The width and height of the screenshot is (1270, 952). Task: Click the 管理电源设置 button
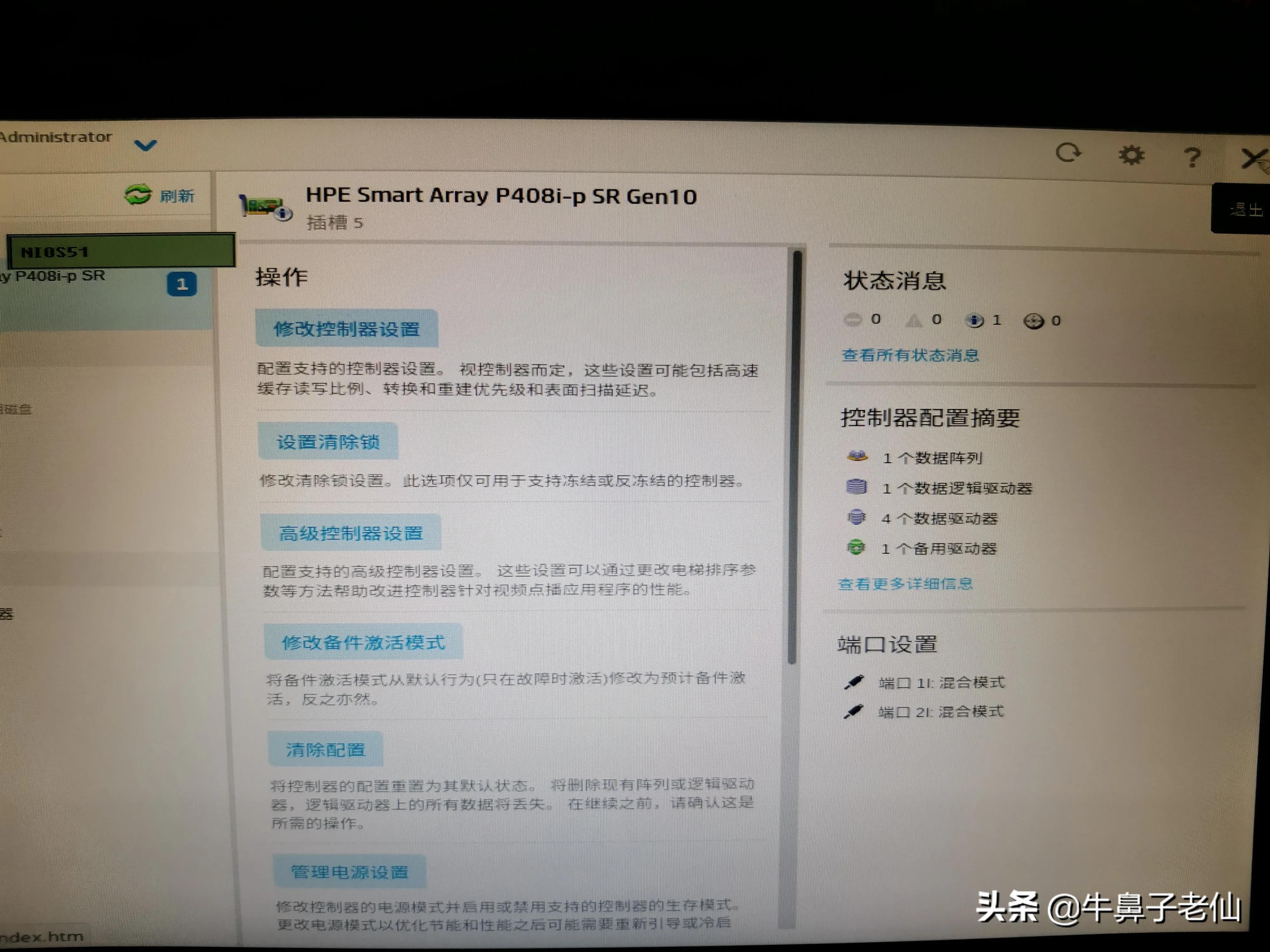pos(349,872)
